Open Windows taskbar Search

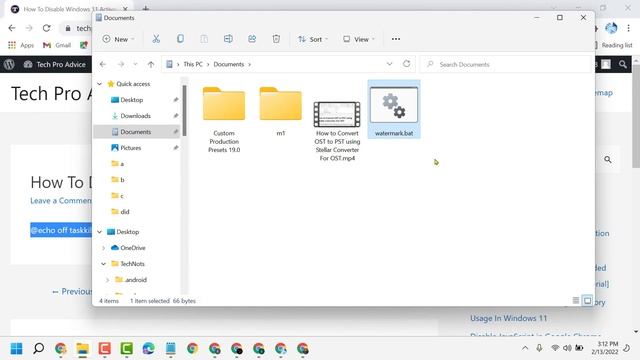pyautogui.click(x=38, y=349)
